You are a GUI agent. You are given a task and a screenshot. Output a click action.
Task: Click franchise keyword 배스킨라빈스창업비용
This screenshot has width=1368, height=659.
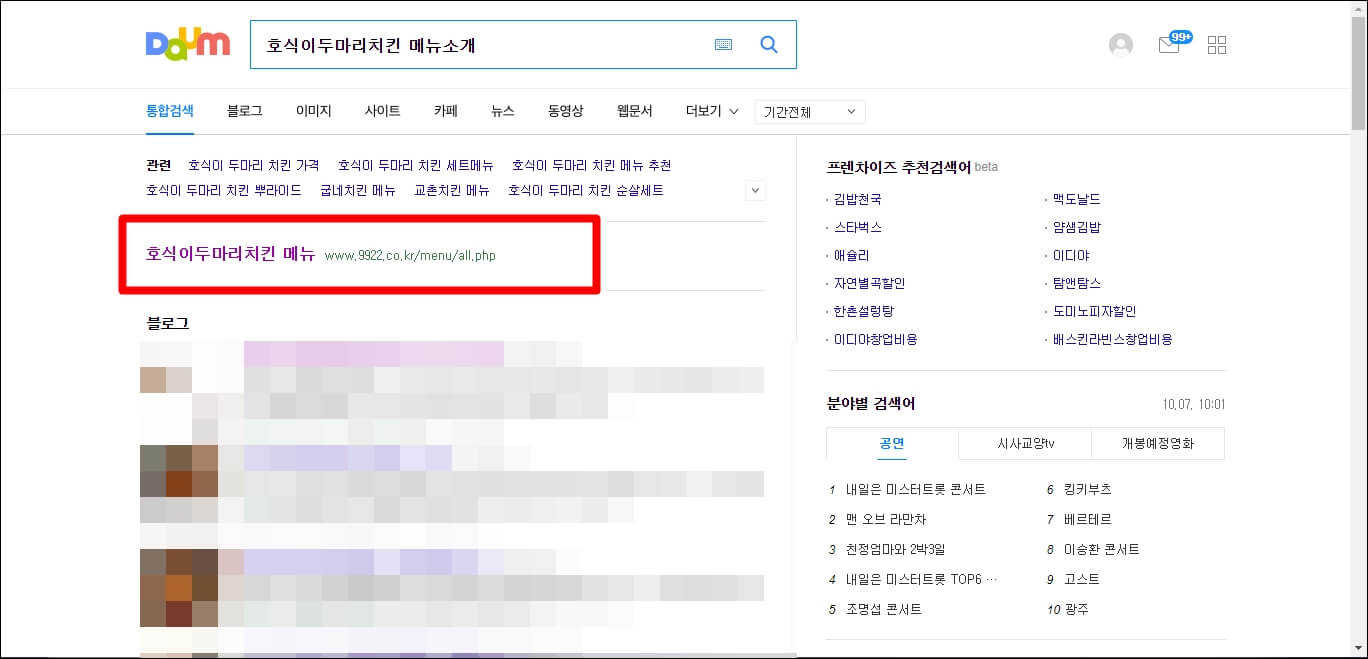point(1113,339)
